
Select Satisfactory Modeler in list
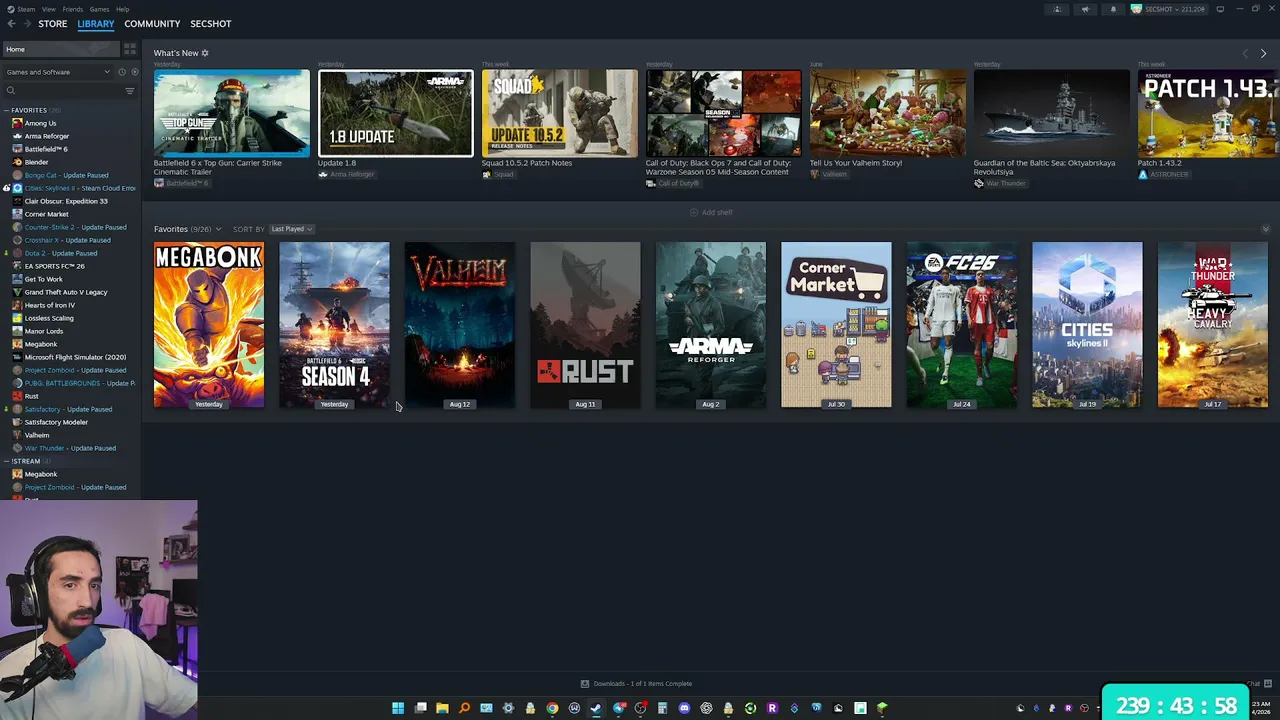(x=56, y=422)
